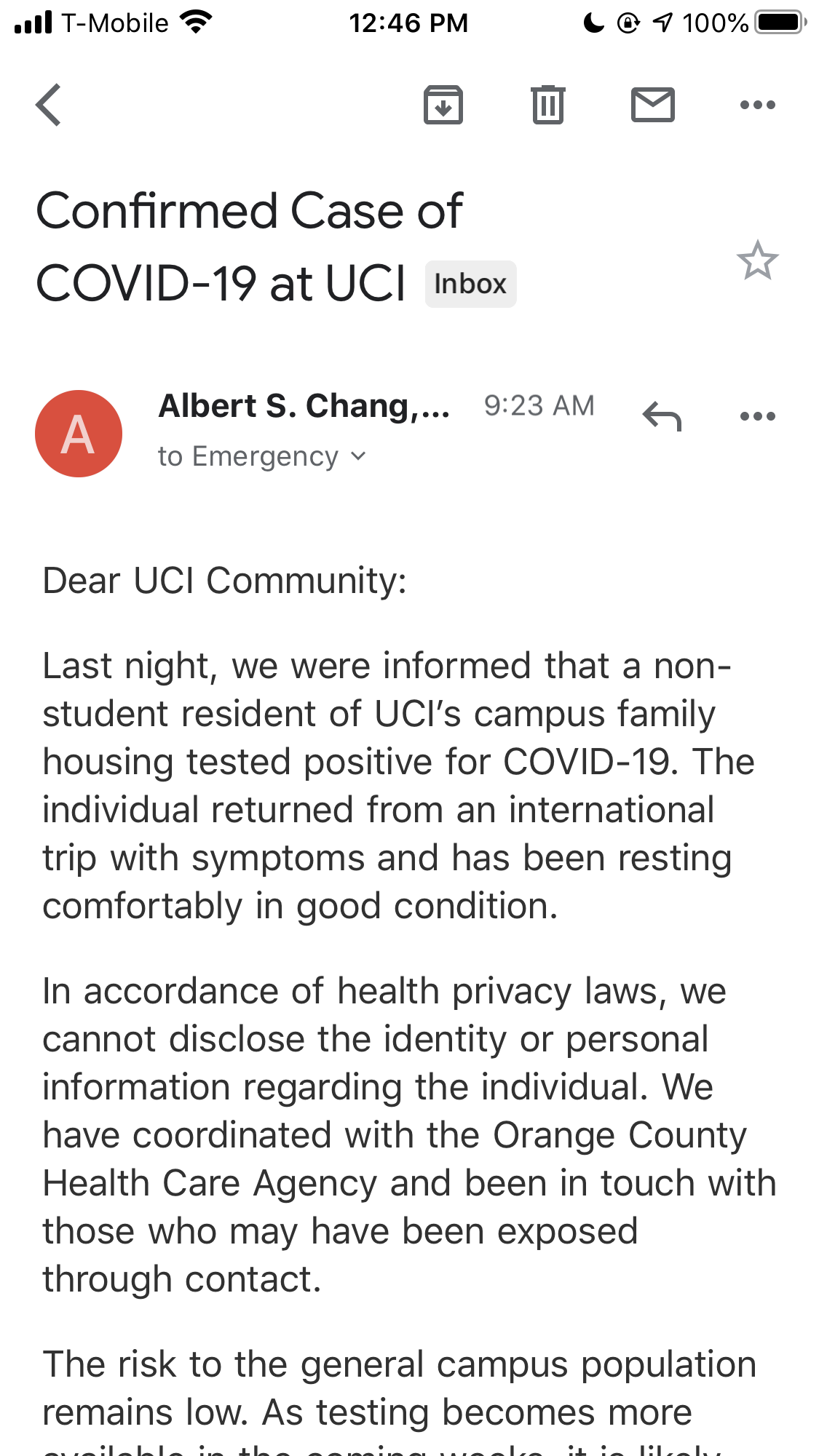Image resolution: width=819 pixels, height=1456 pixels.
Task: Open message-level three dots menu
Action: (757, 417)
